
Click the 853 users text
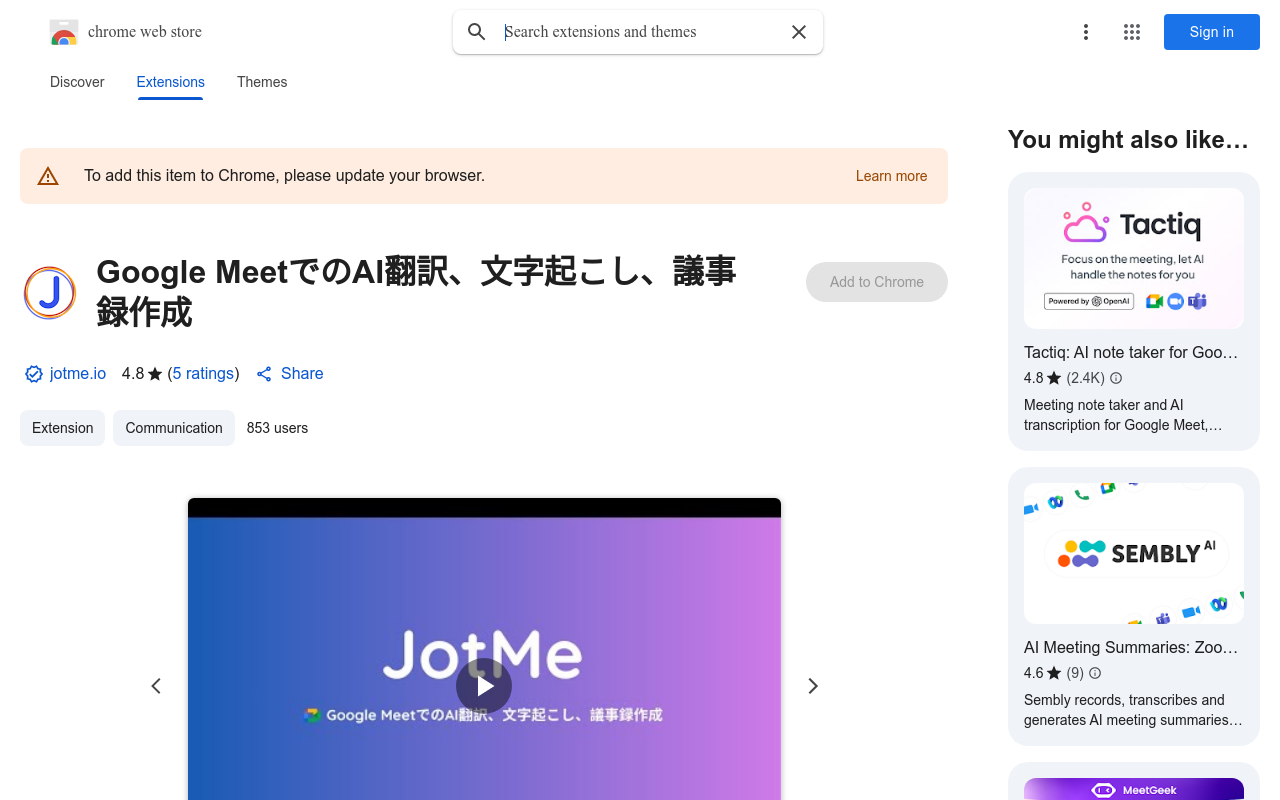coord(277,428)
